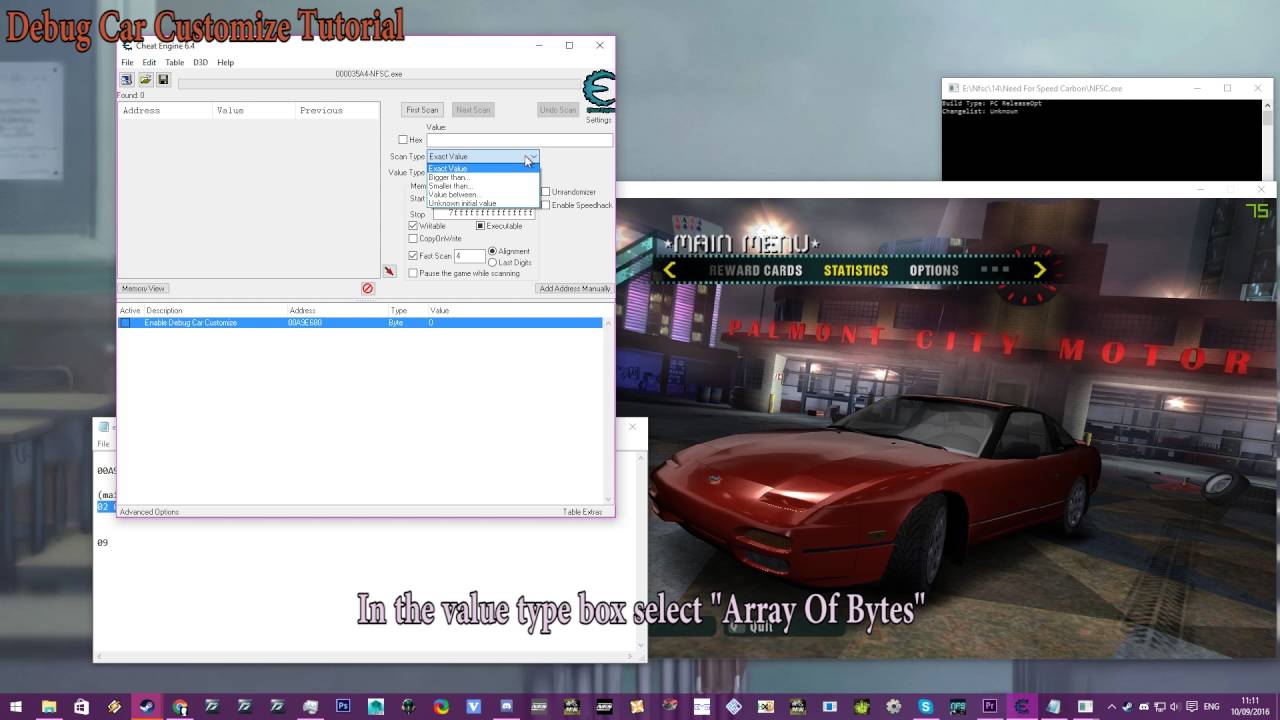Viewport: 1280px width, 720px height.
Task: Open the D3D menu
Action: tap(200, 62)
